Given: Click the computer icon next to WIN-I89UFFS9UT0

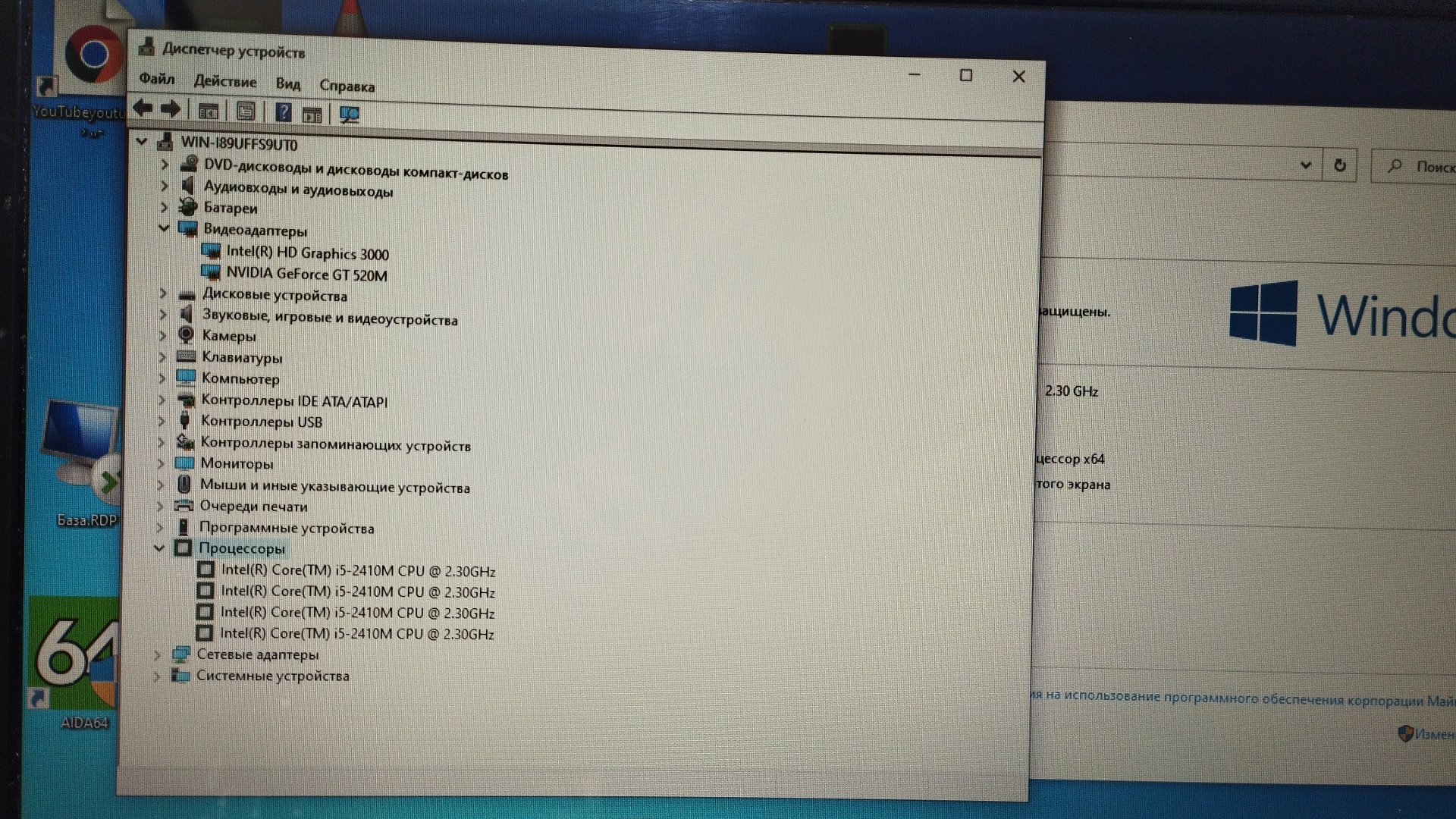Looking at the screenshot, I should click(x=165, y=142).
